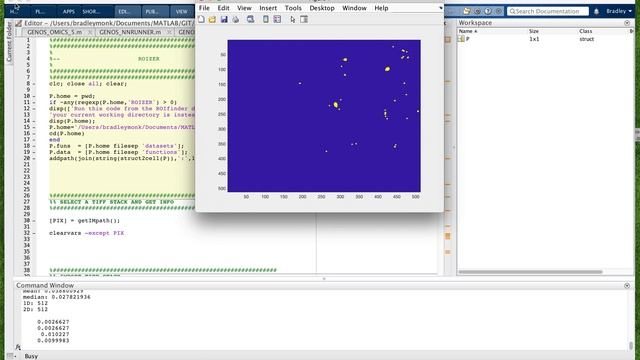640x360 pixels.
Task: Click struct variable P icon in Workspace
Action: click(461, 39)
